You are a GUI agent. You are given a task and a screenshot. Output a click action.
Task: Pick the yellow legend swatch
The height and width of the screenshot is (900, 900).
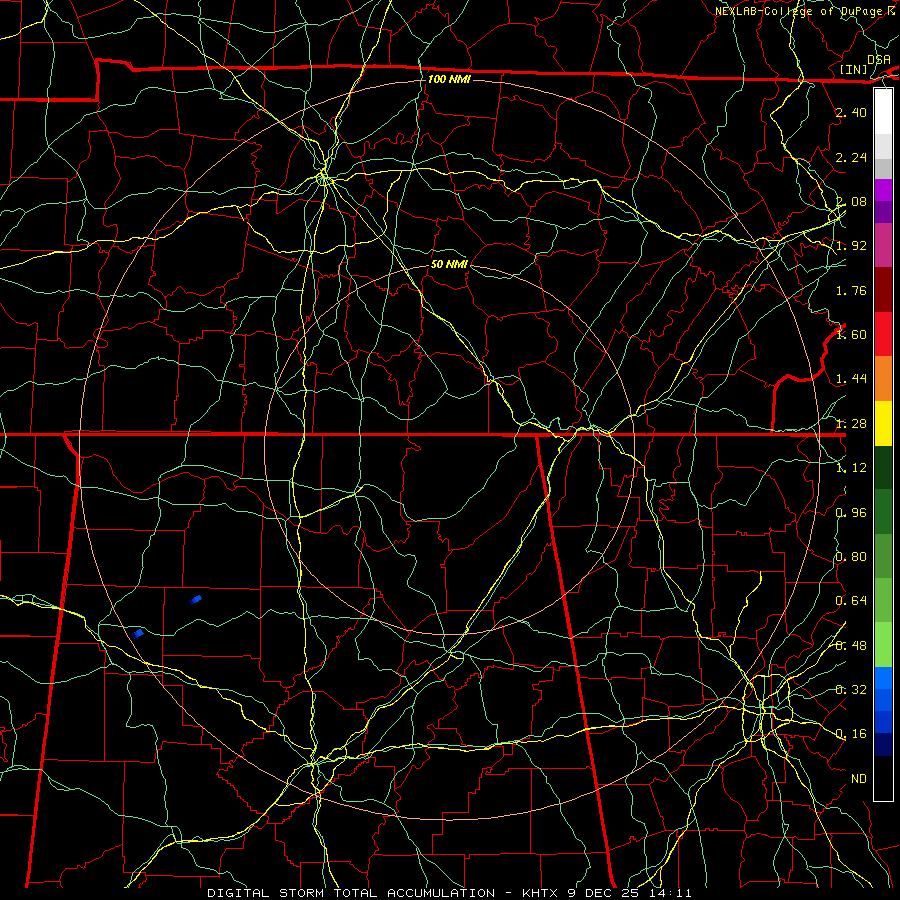point(883,423)
